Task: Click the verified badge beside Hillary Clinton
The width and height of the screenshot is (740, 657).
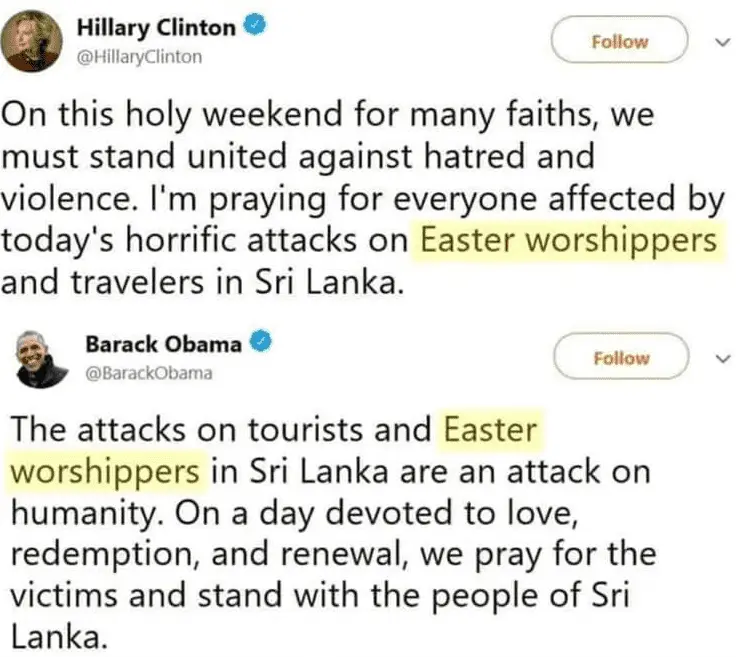Action: point(255,29)
